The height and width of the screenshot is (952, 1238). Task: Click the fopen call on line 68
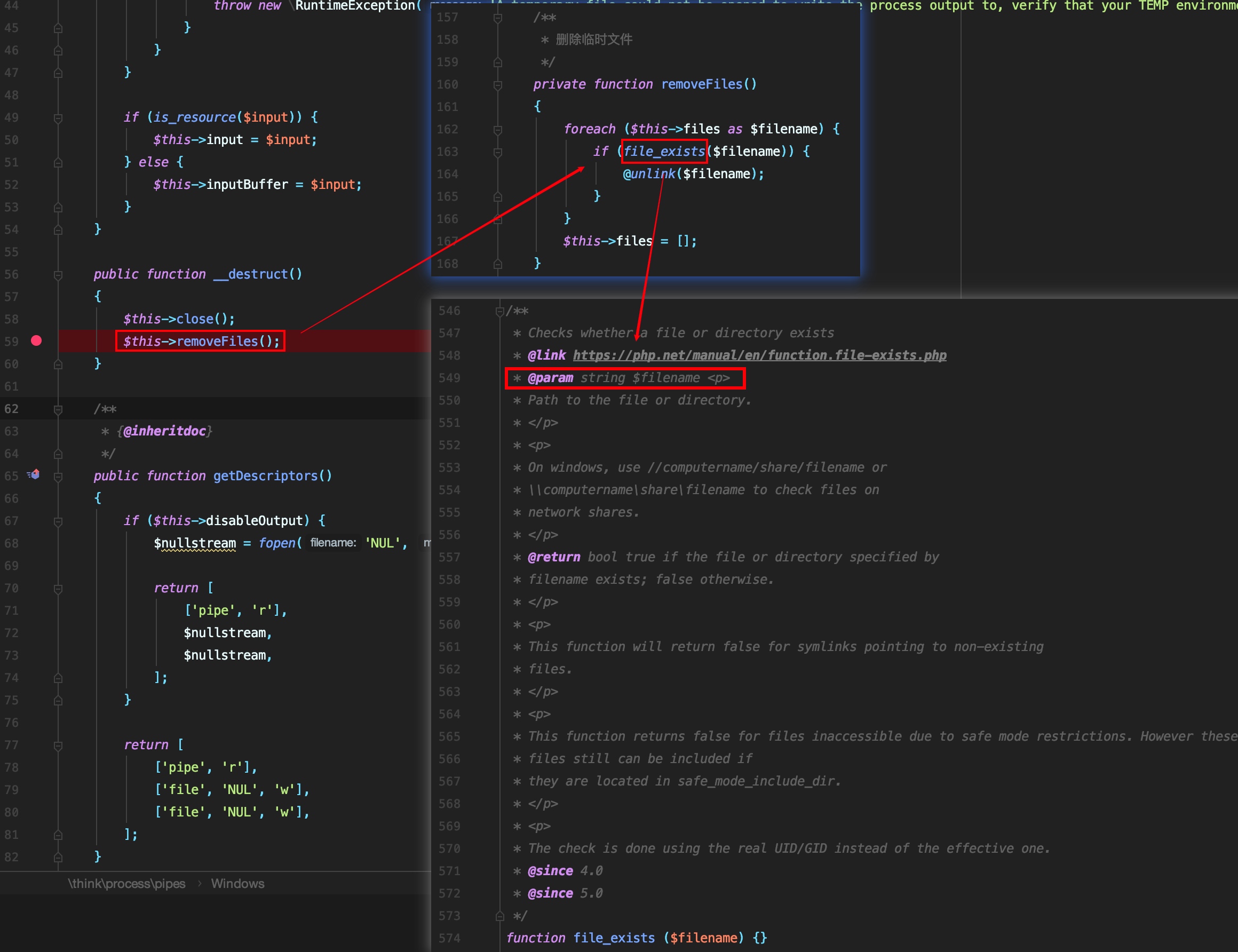pyautogui.click(x=277, y=543)
